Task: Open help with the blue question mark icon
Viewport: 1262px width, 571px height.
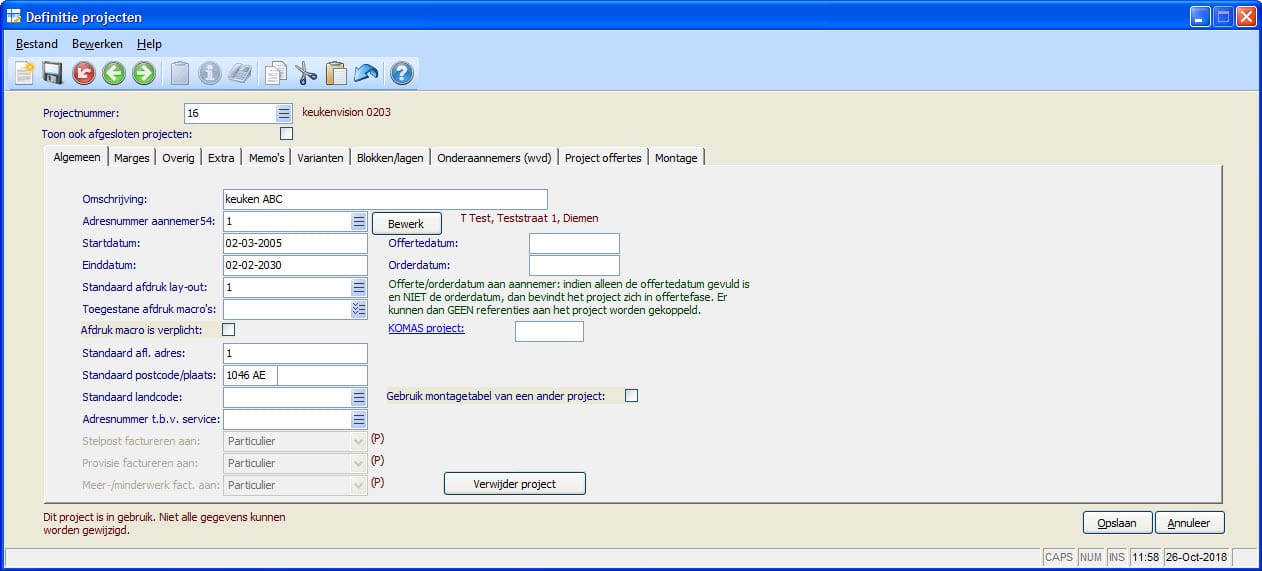Action: [401, 72]
